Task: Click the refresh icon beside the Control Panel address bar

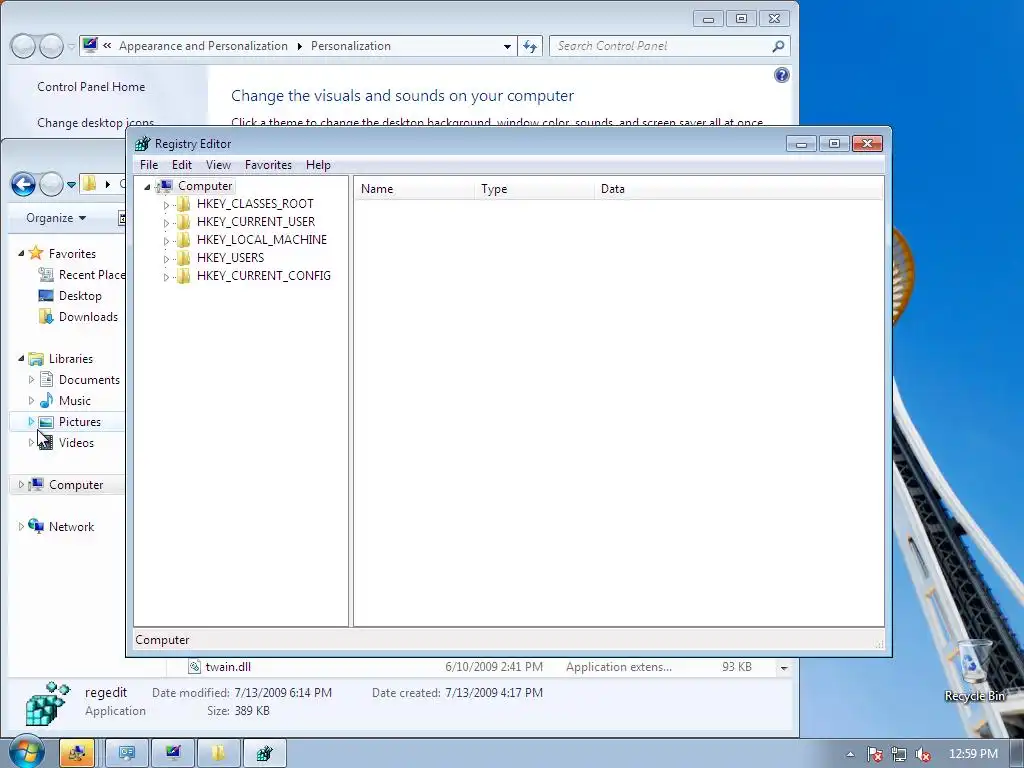Action: (530, 46)
